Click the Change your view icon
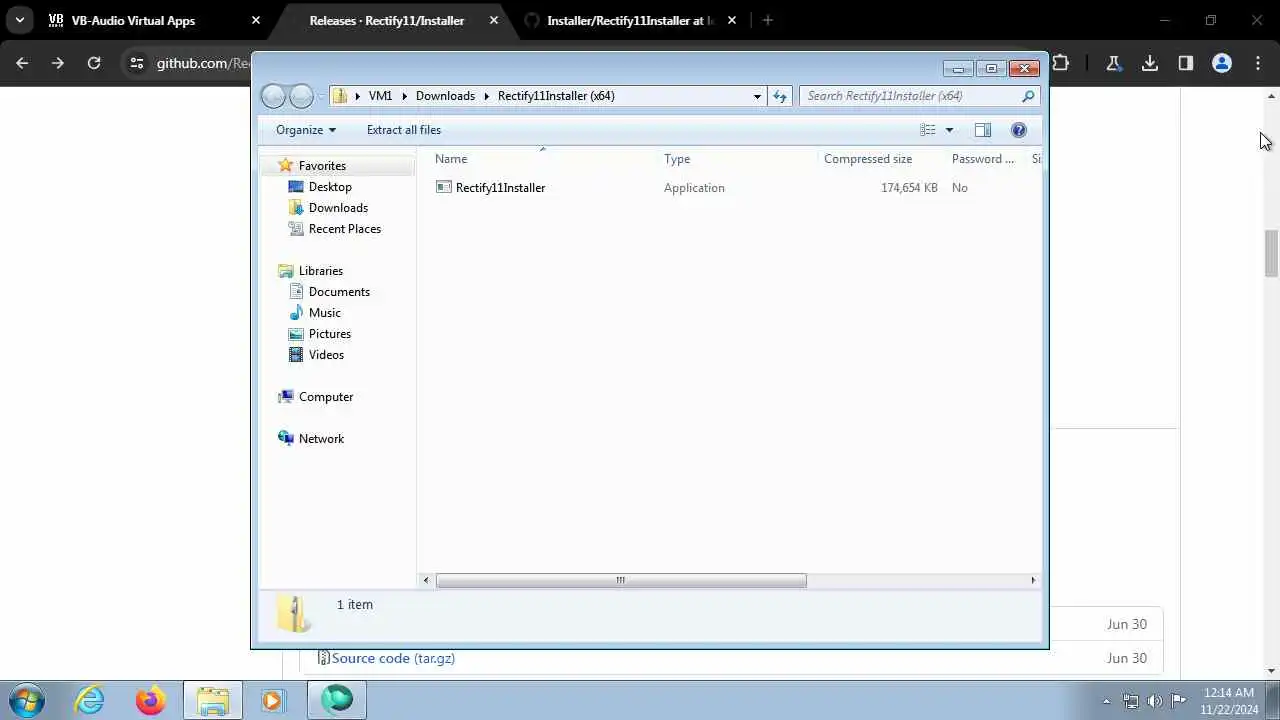Viewport: 1280px width, 720px height. tap(928, 130)
